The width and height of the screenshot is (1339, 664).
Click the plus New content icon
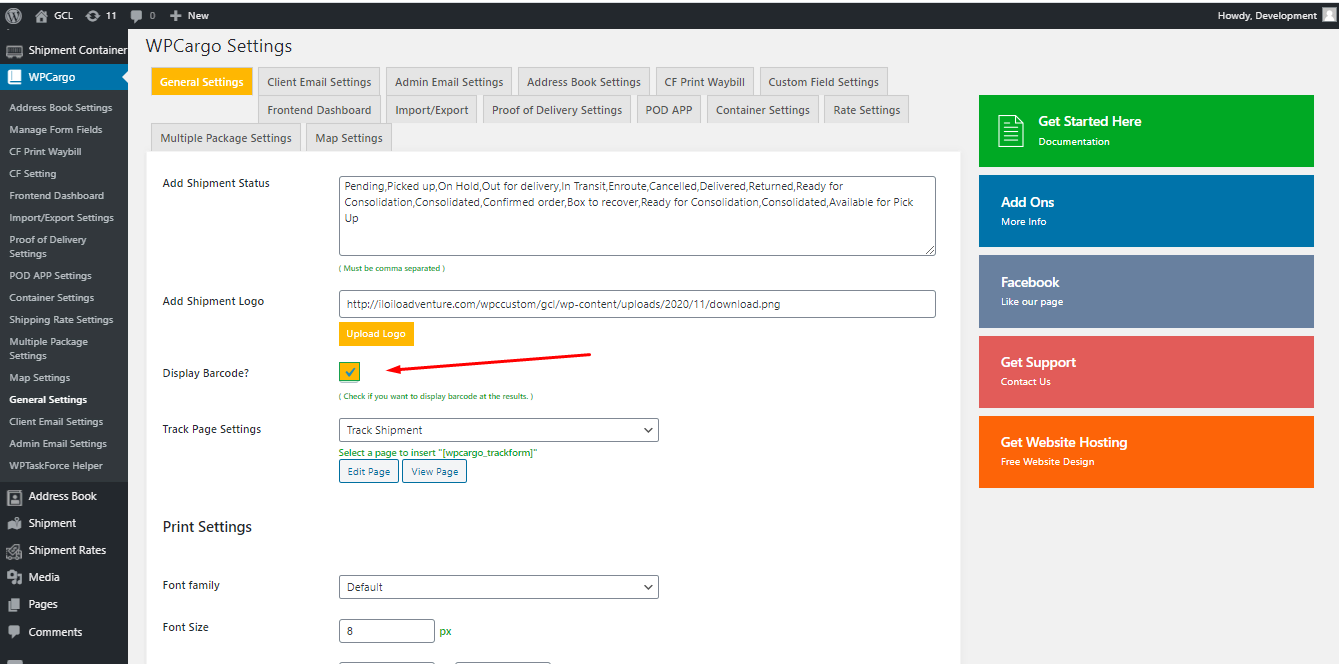click(x=175, y=16)
